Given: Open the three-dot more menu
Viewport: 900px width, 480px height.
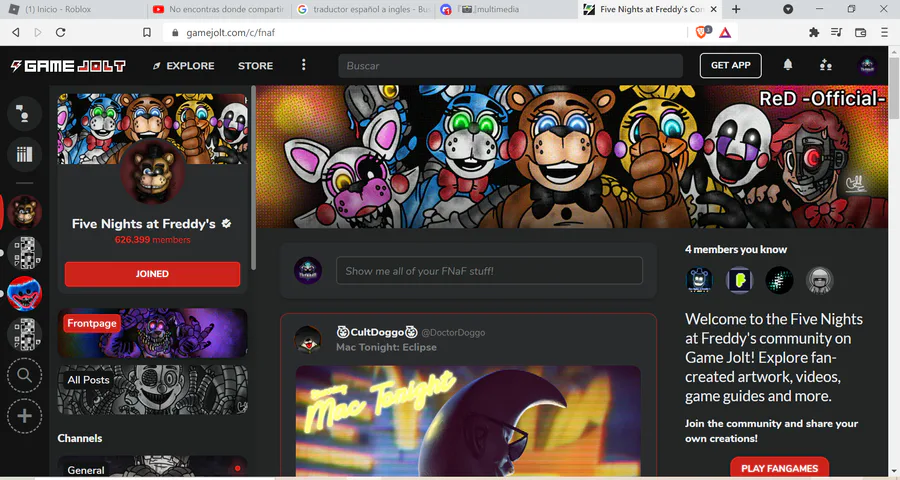Looking at the screenshot, I should coord(304,65).
